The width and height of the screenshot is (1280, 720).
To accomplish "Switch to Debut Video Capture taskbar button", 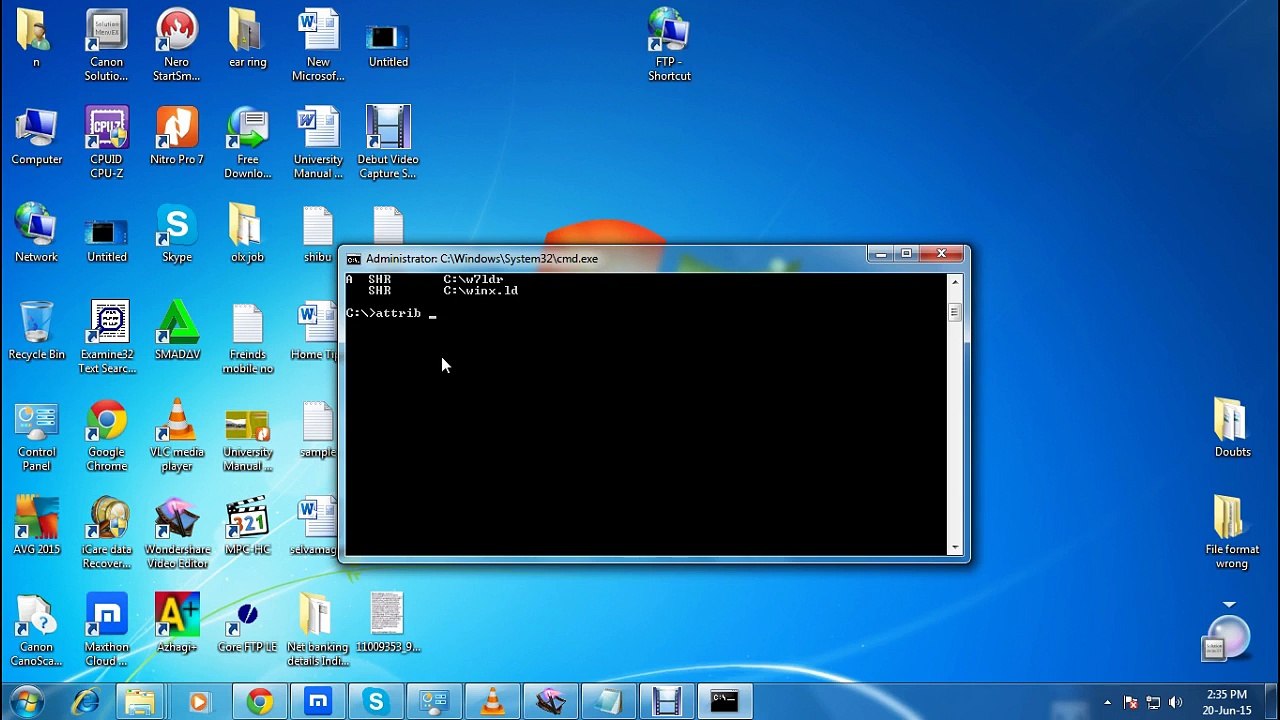I will (666, 702).
